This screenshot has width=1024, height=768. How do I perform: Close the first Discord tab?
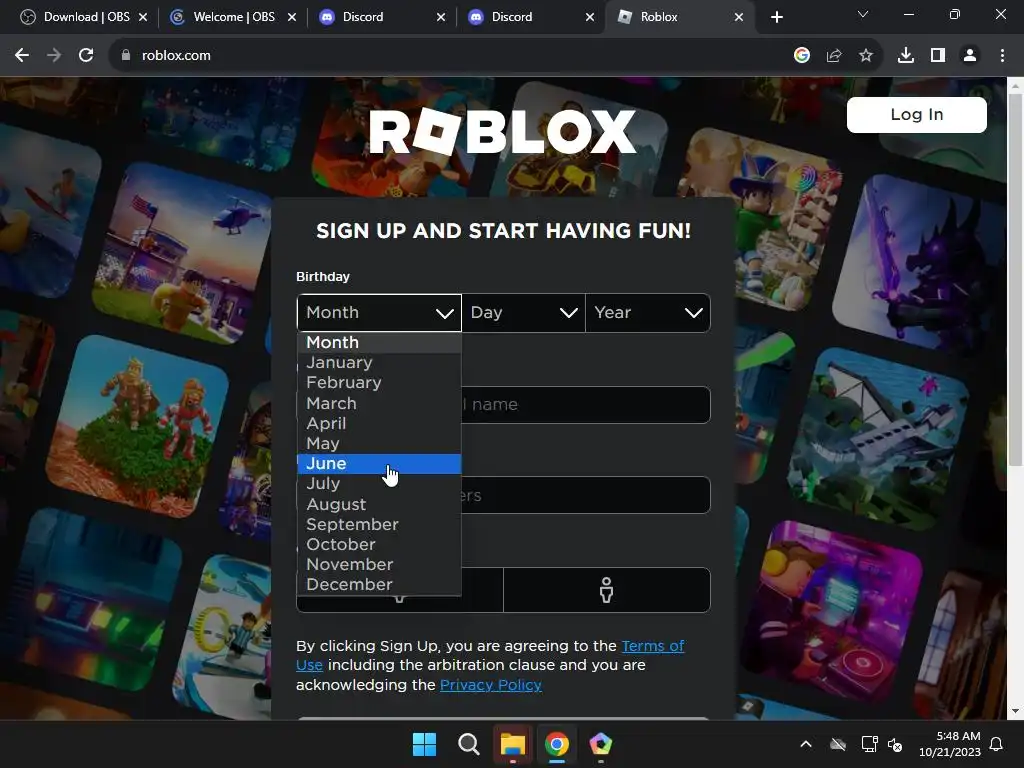point(441,17)
